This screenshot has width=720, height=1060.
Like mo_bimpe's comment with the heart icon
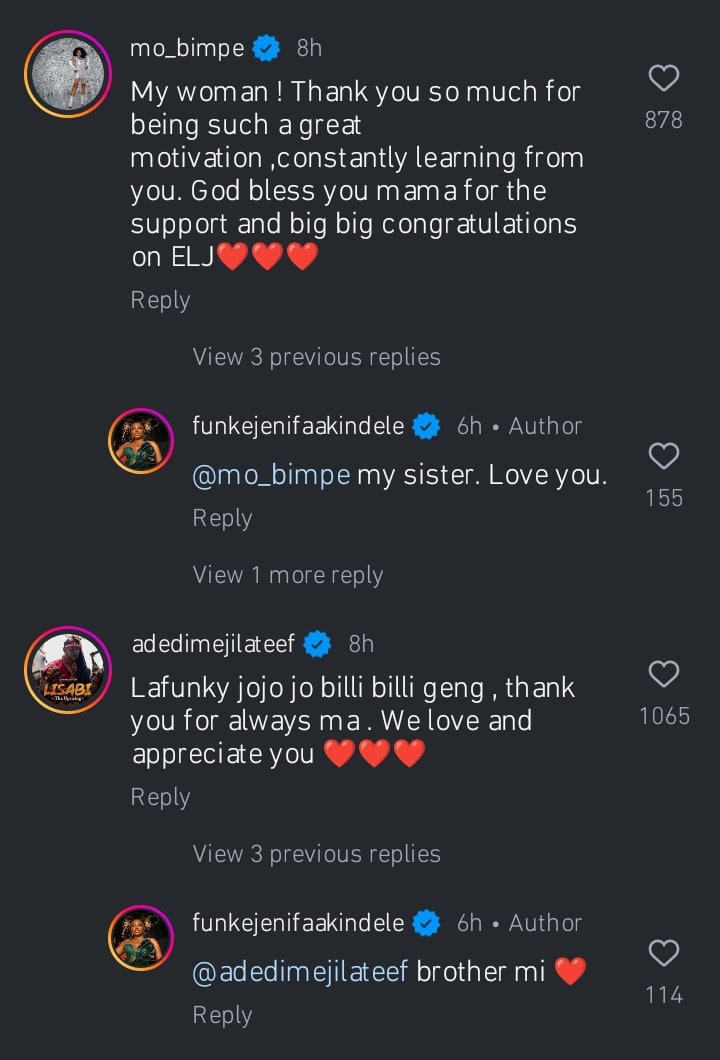[x=664, y=78]
